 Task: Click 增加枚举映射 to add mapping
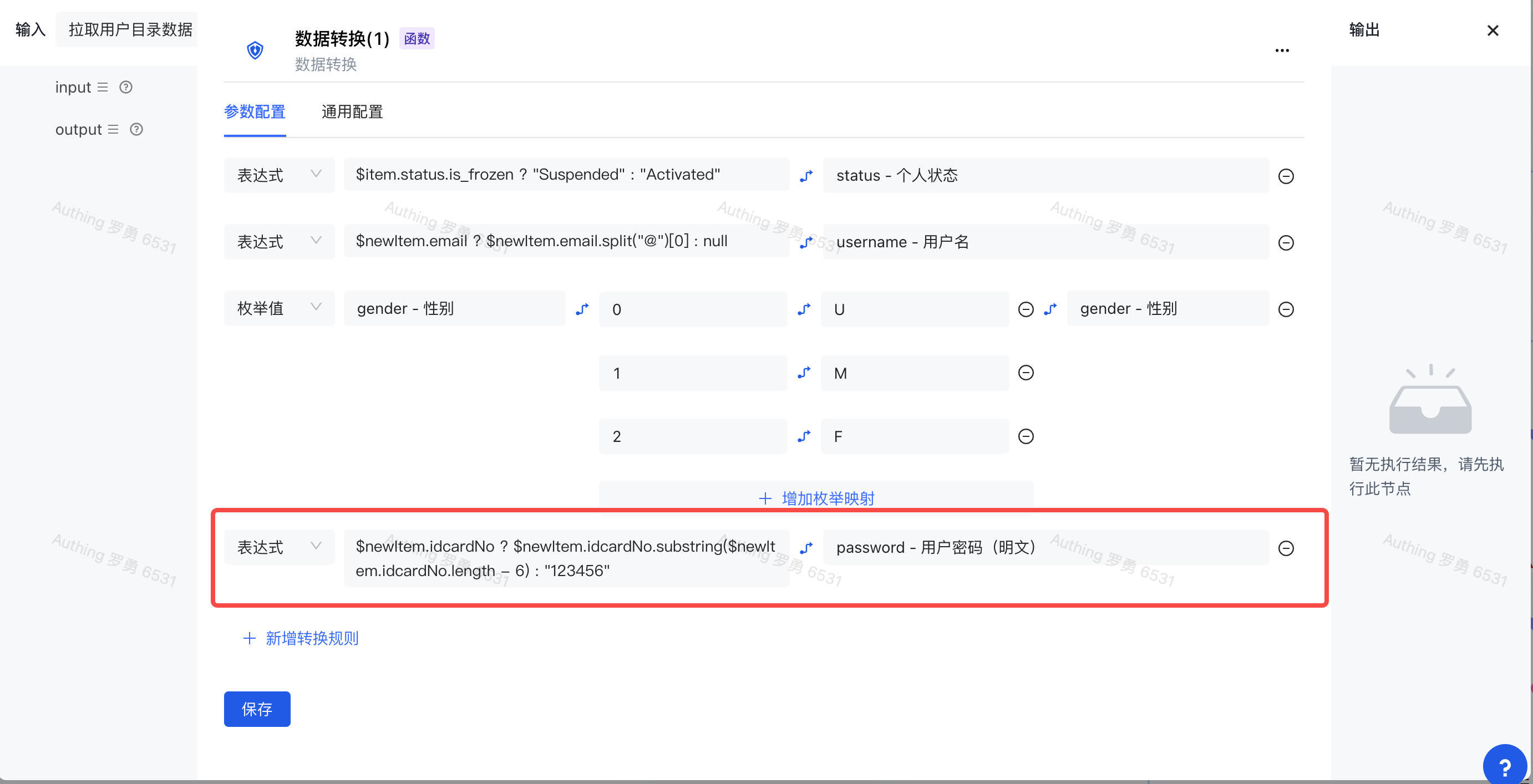pyautogui.click(x=816, y=498)
